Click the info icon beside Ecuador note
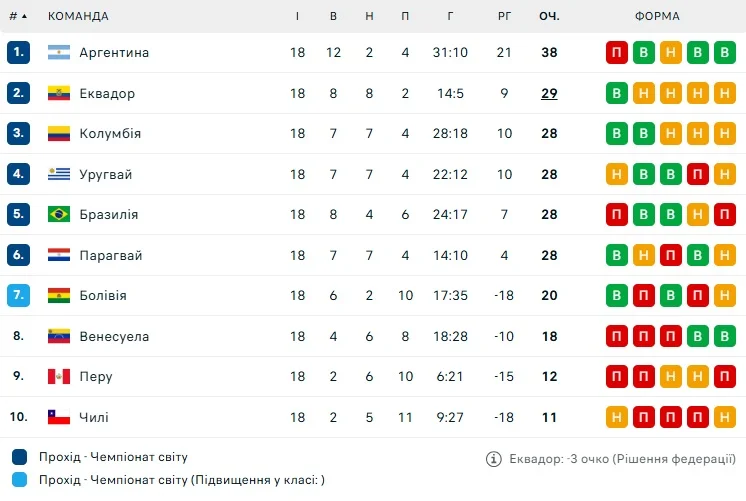Screen dimensions: 746x501 click(x=493, y=459)
